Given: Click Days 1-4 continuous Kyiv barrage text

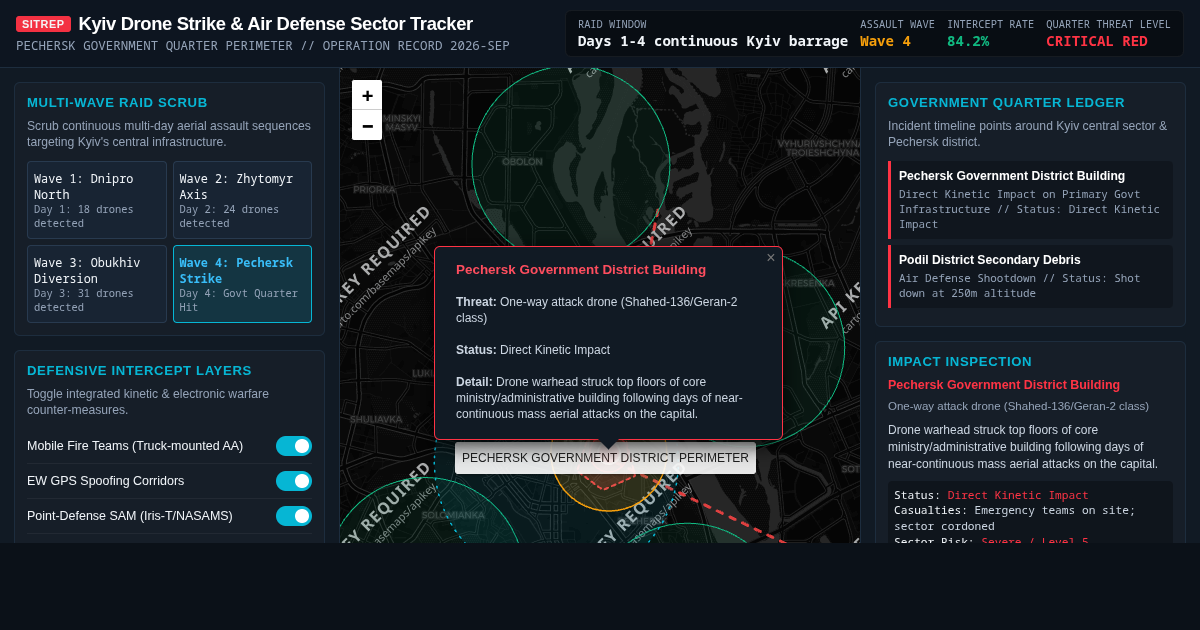Looking at the screenshot, I should pos(712,41).
